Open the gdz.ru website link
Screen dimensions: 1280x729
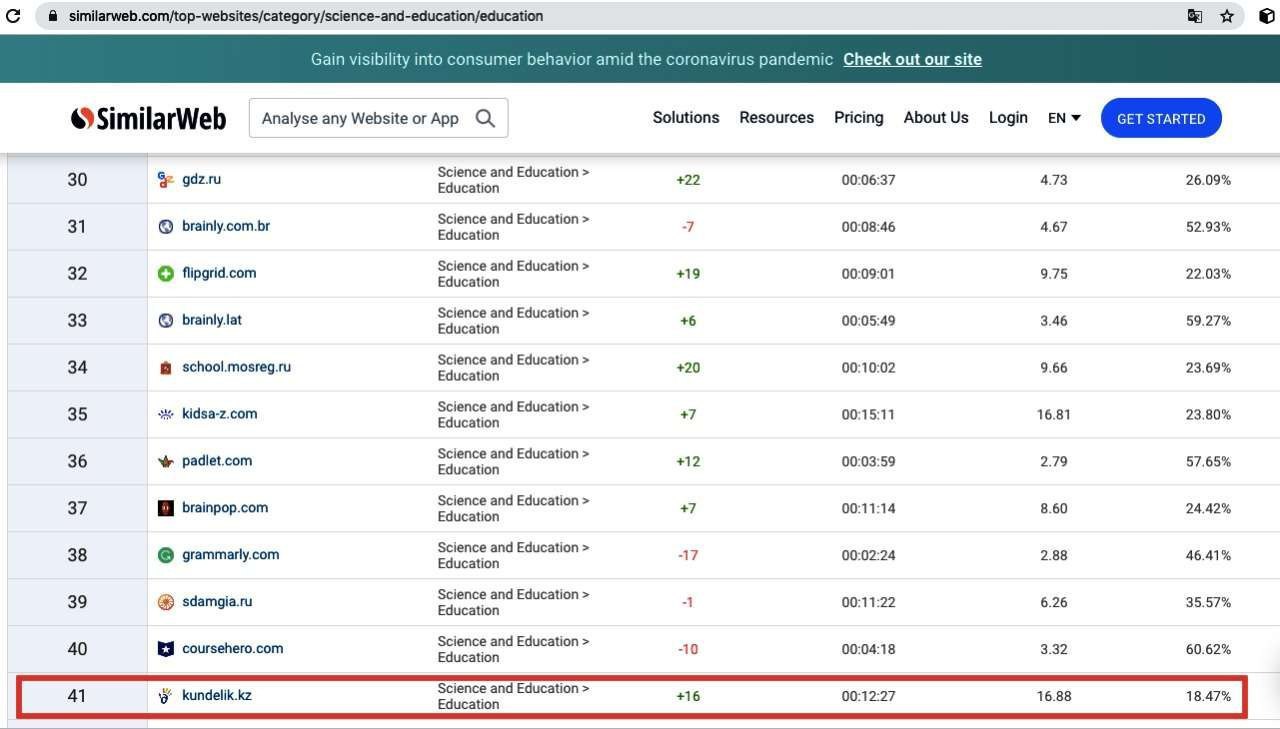(202, 180)
